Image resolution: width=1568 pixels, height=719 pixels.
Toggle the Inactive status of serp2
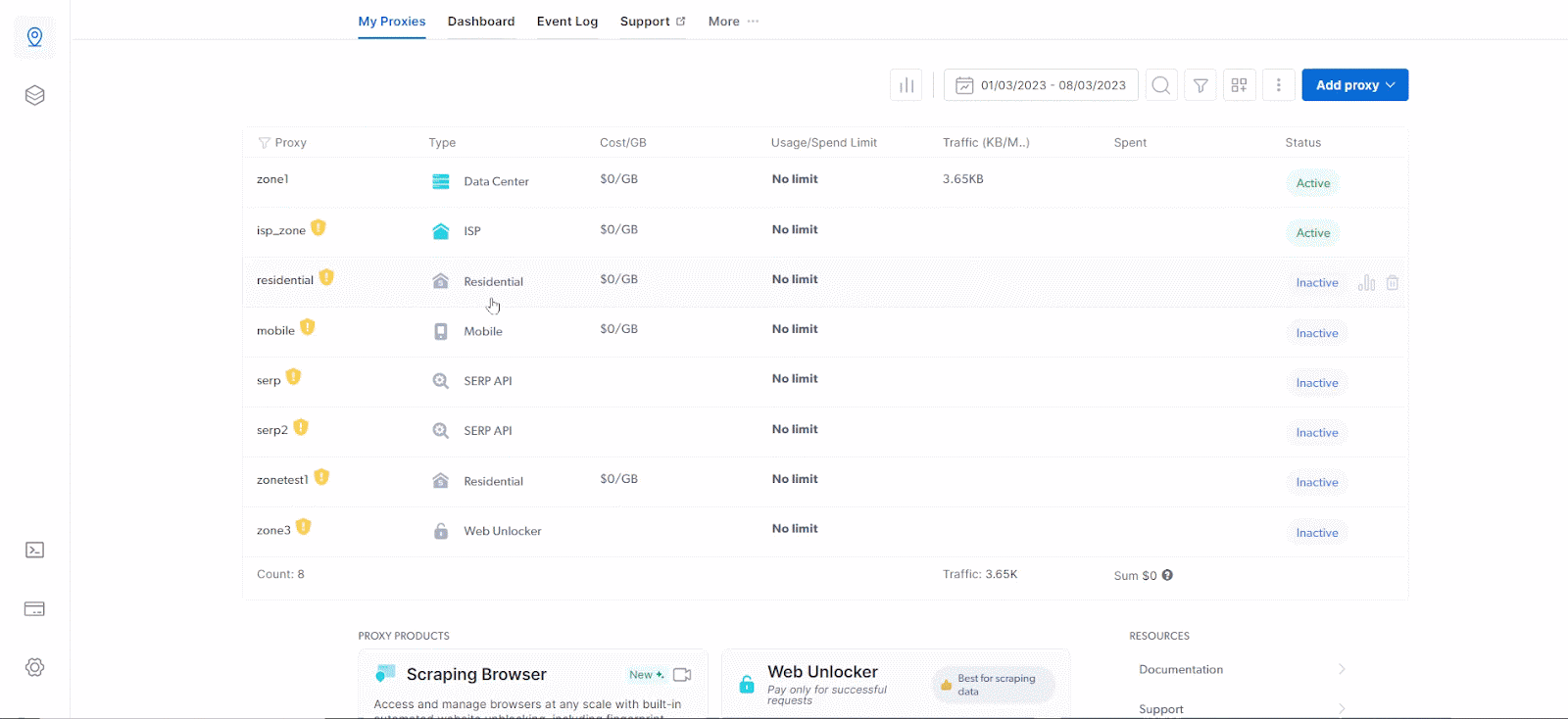(1317, 433)
